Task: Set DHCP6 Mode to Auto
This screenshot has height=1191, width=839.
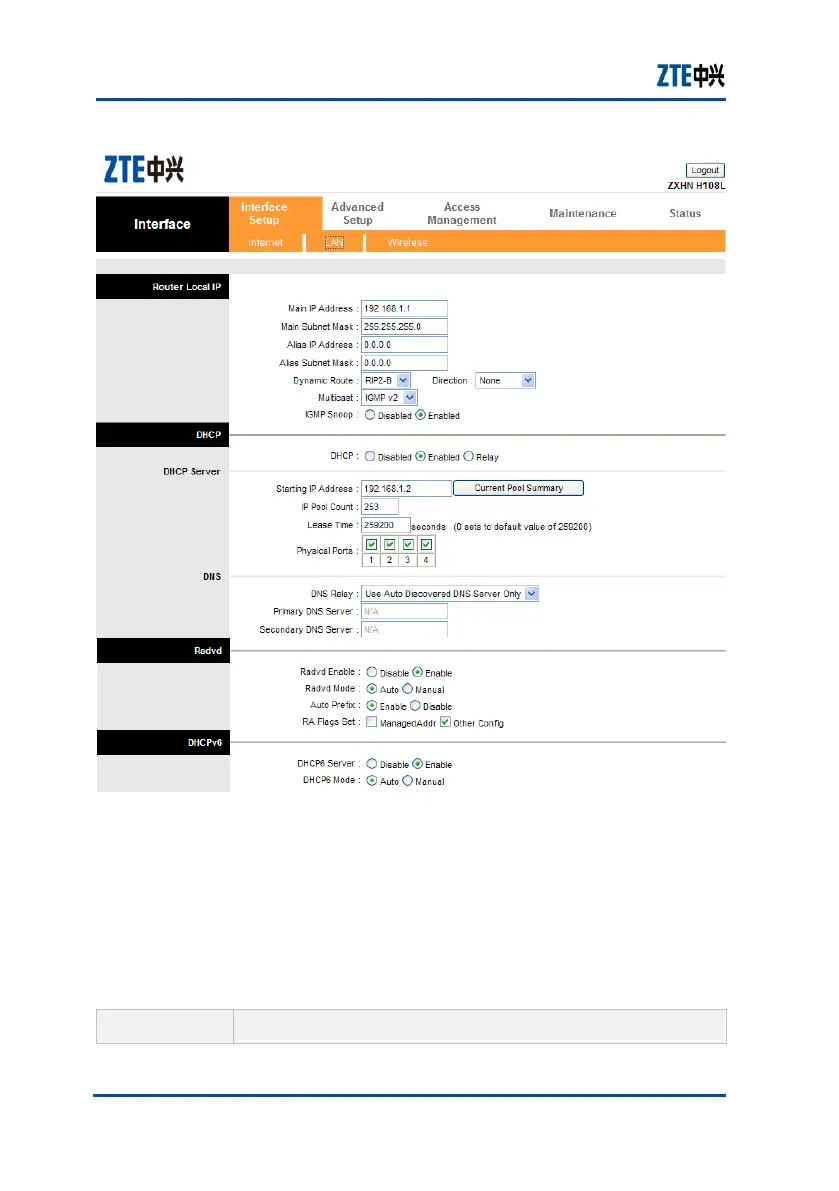Action: (371, 781)
